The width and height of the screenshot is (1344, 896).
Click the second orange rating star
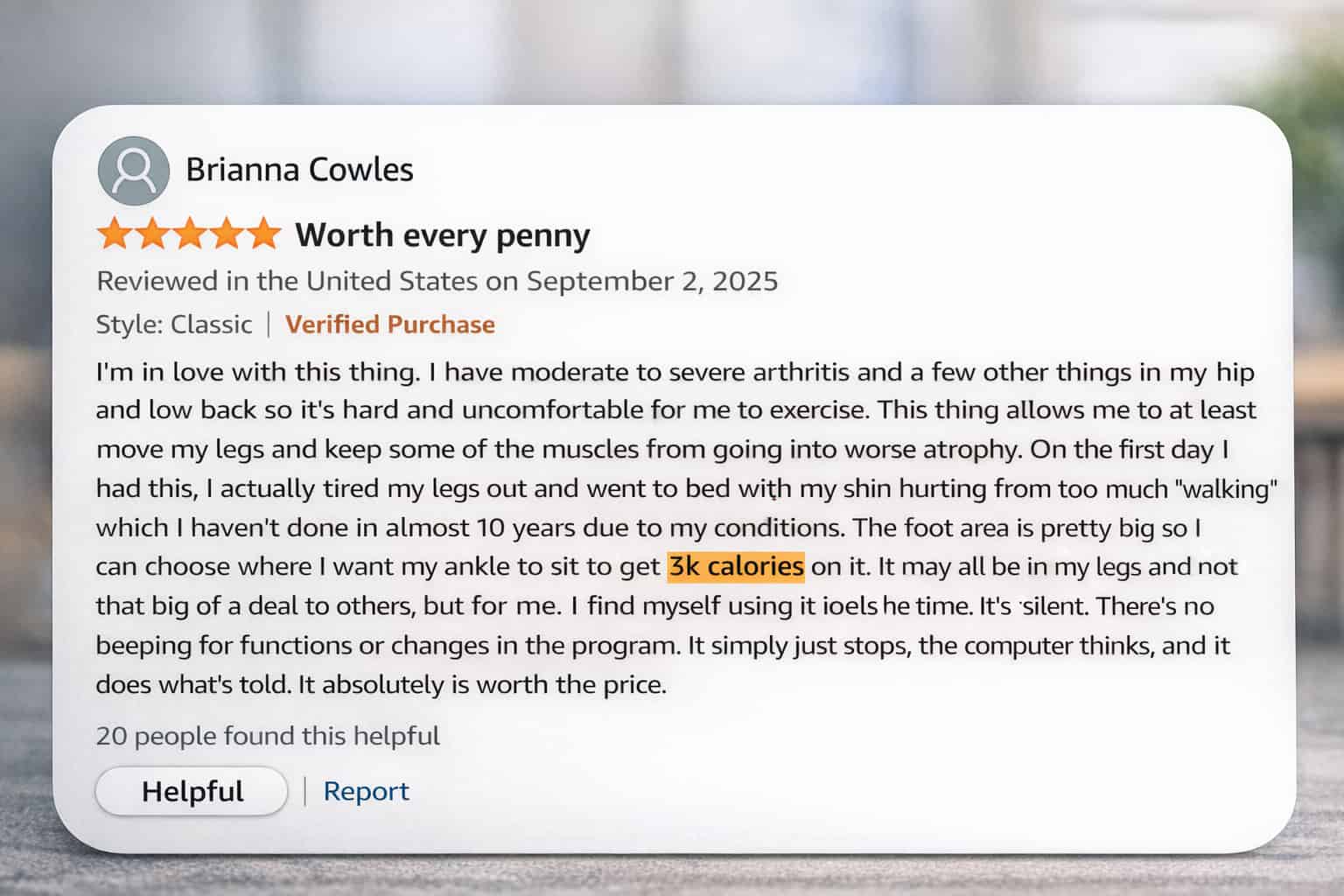150,234
